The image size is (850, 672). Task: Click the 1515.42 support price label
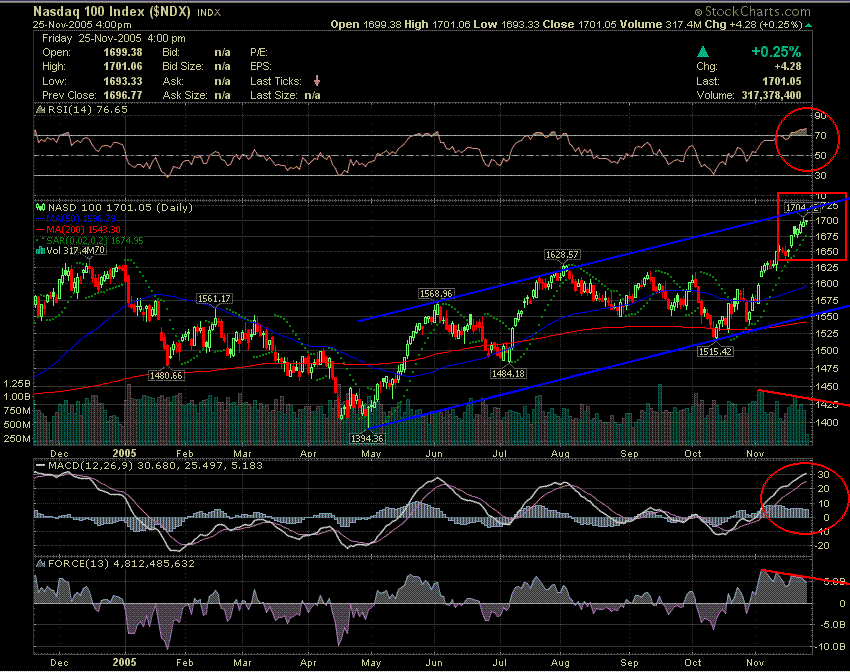point(715,352)
